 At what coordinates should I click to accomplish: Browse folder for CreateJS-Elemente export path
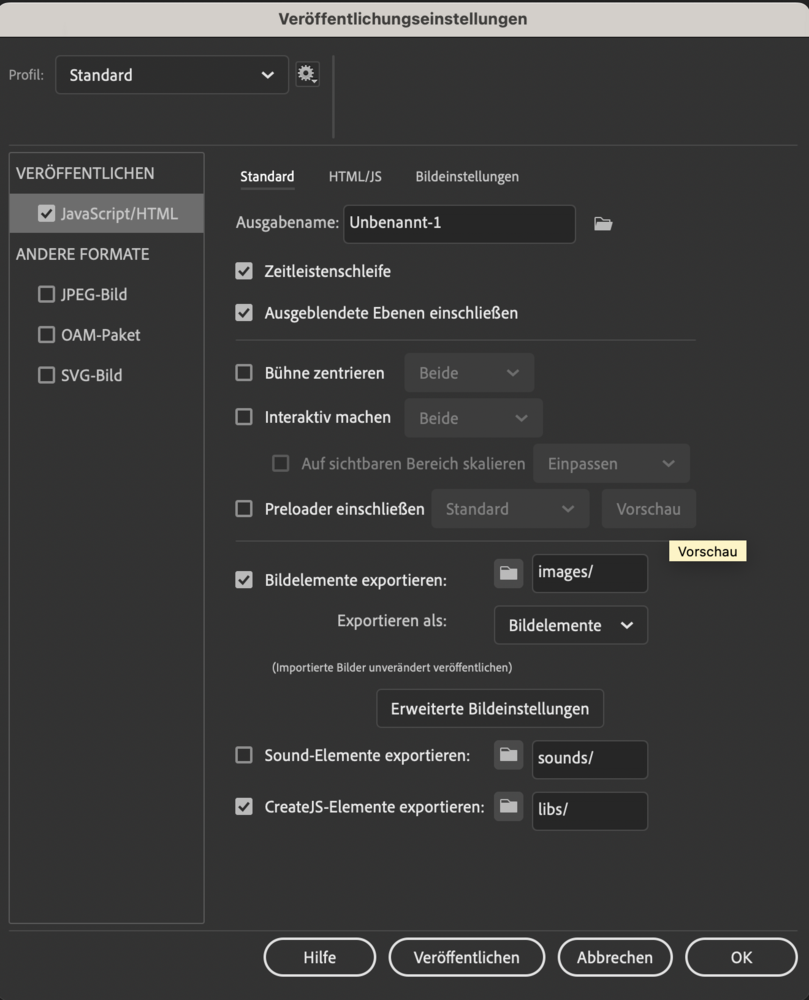508,806
